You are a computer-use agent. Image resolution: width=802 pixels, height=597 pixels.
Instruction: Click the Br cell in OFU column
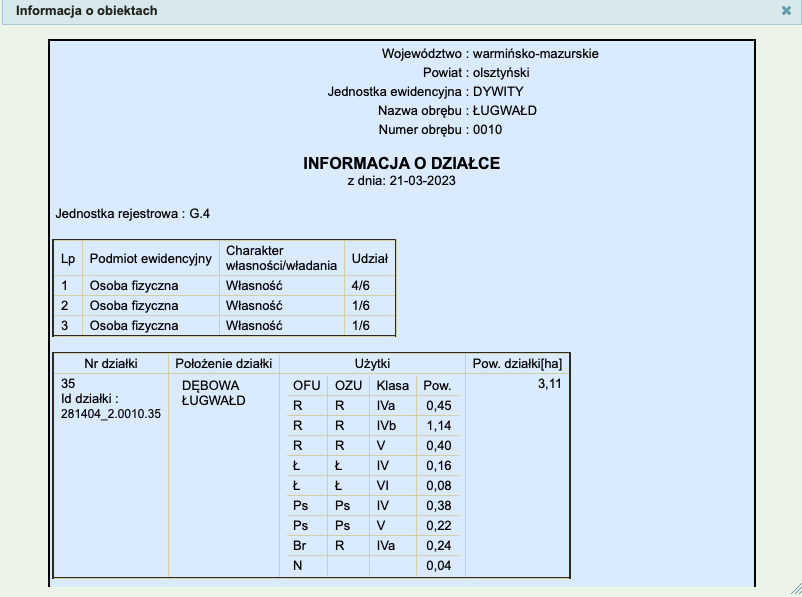pos(299,546)
